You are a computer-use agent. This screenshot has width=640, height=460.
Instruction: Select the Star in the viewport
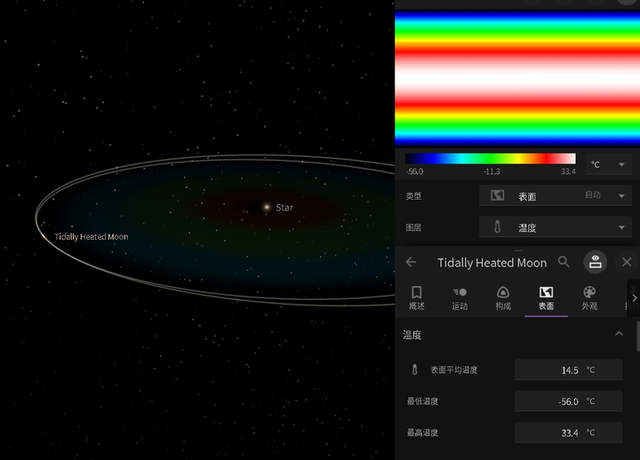point(266,207)
